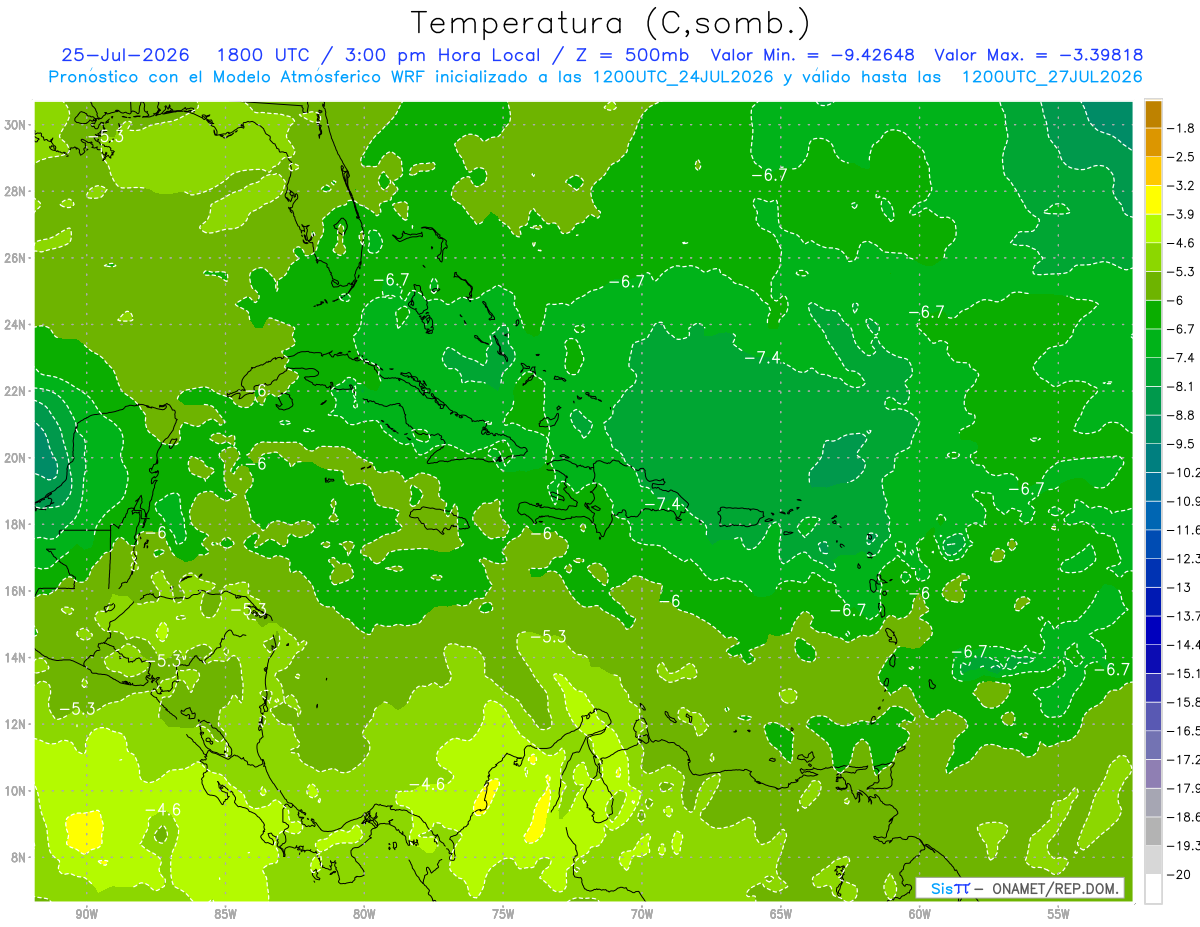This screenshot has width=1200, height=927.
Task: Click the "Z = 500mb" level label
Action: (x=634, y=55)
